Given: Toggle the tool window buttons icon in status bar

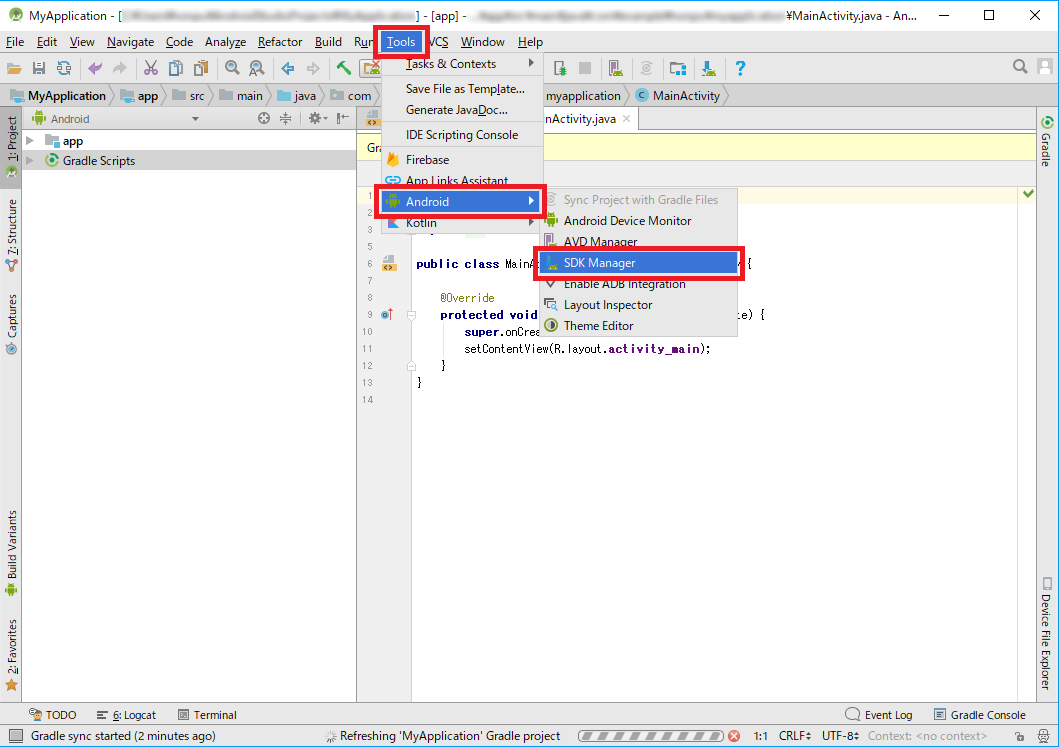Looking at the screenshot, I should pyautogui.click(x=16, y=736).
